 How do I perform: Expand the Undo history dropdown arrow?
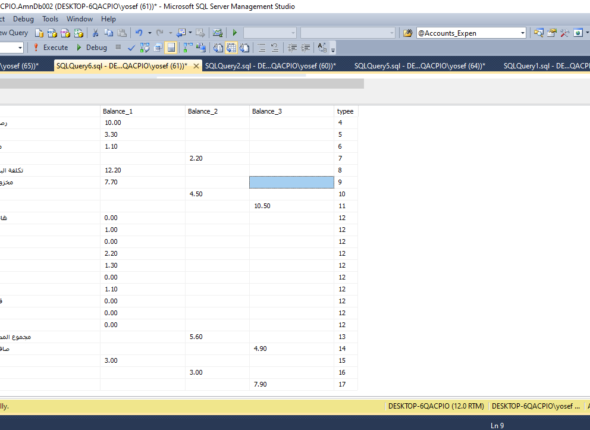(x=150, y=33)
